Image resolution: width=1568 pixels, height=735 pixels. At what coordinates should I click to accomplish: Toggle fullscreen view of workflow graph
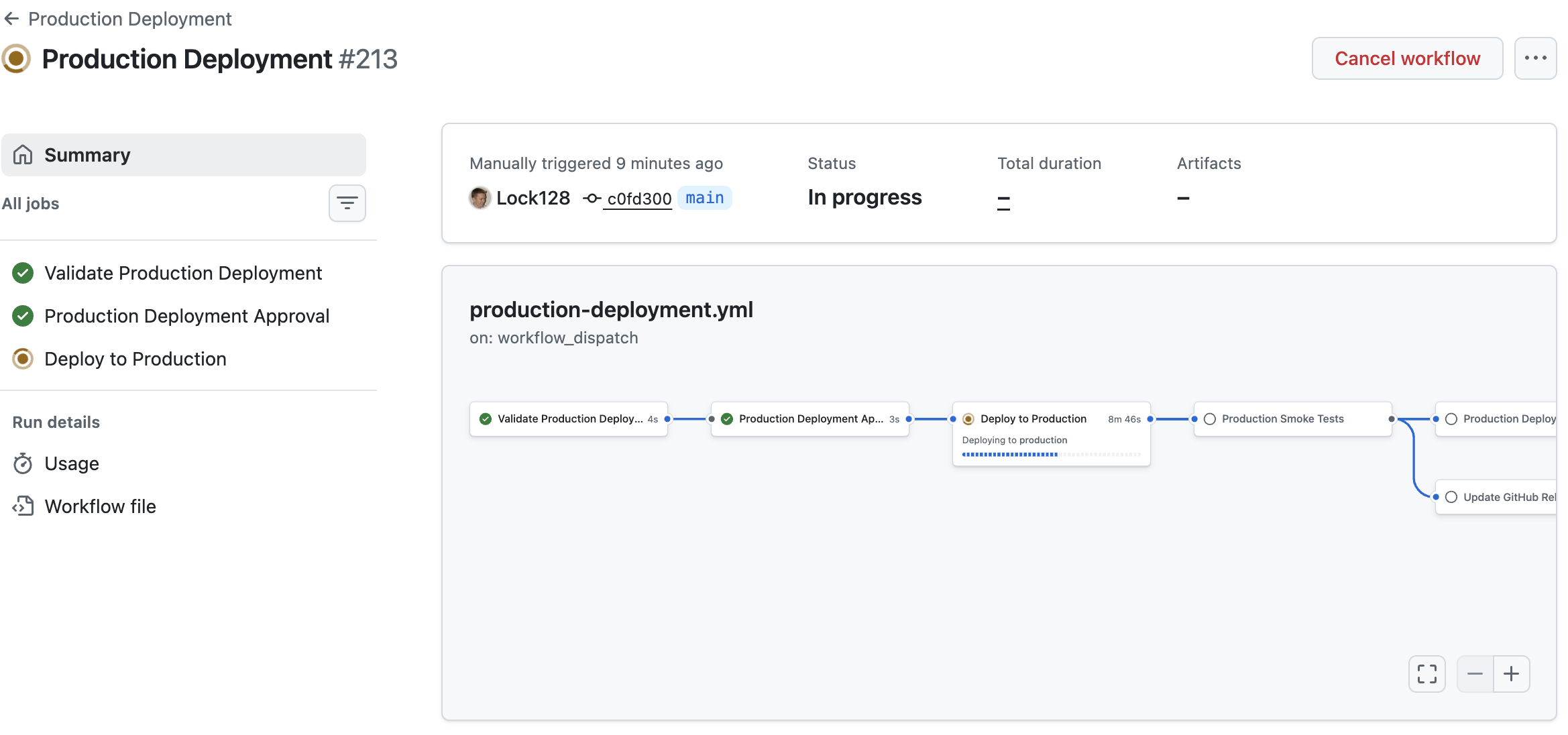click(1426, 673)
